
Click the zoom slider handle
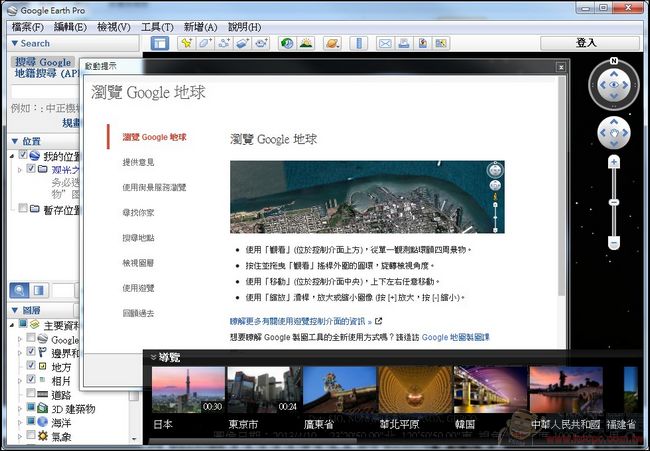click(614, 202)
